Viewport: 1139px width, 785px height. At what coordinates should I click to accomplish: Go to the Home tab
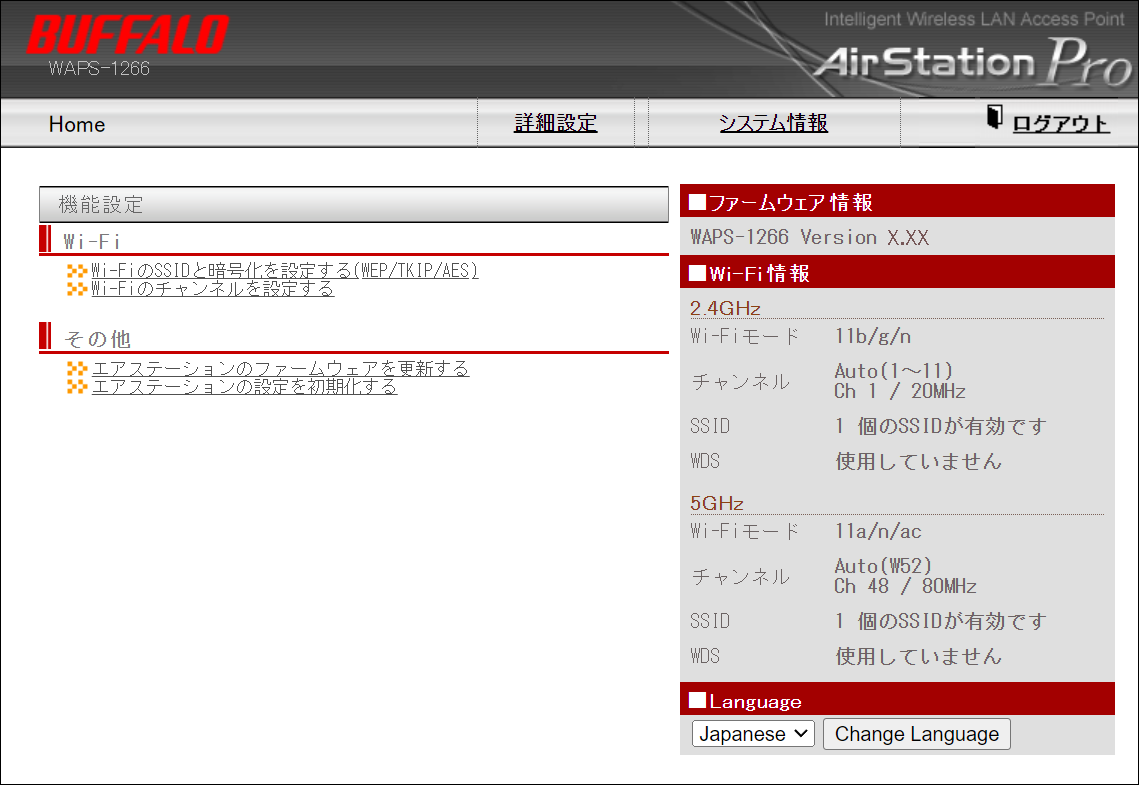click(77, 124)
